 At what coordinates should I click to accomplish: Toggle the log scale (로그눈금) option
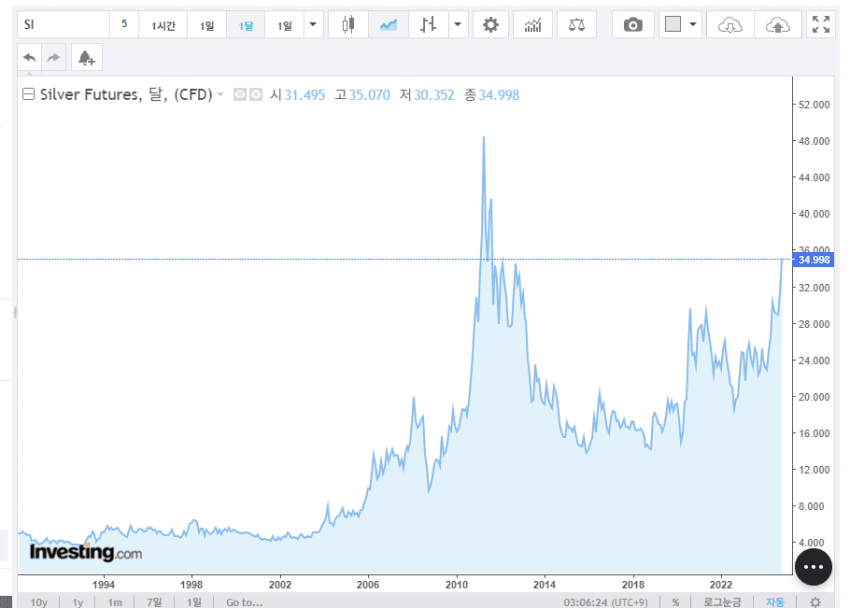pos(724,602)
